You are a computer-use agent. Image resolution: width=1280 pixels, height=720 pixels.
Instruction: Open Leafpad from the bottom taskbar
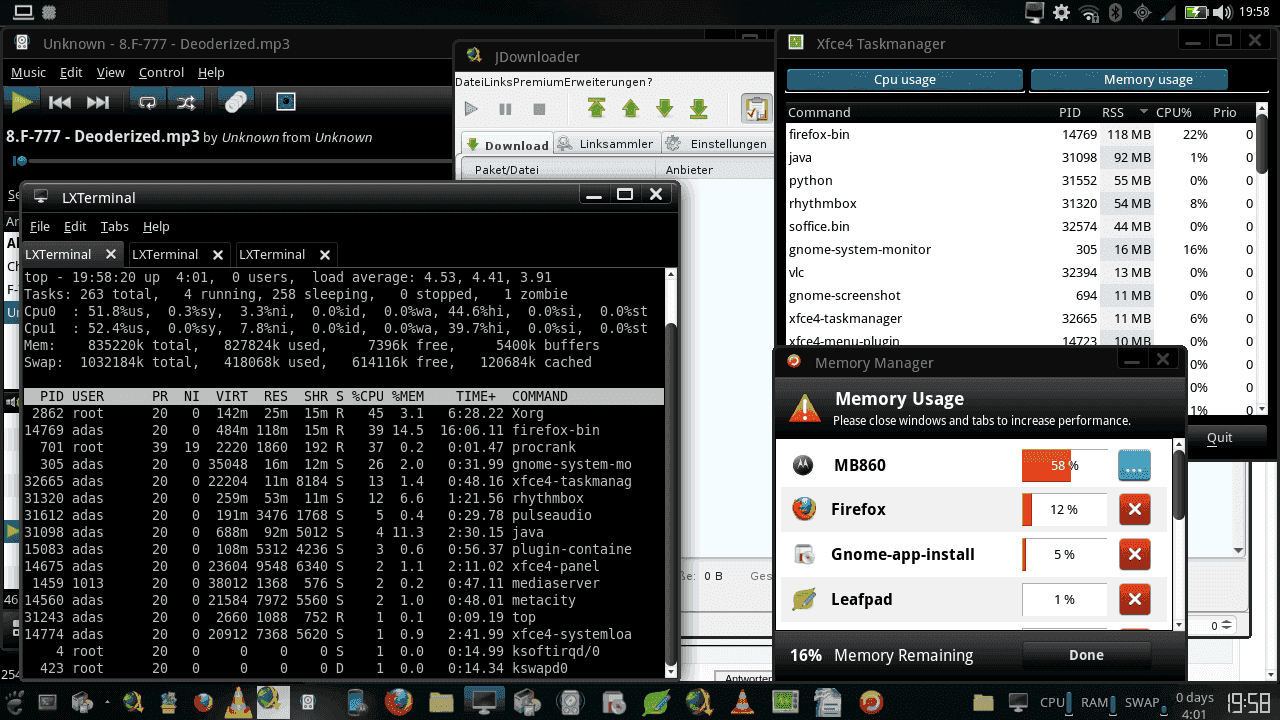[655, 702]
